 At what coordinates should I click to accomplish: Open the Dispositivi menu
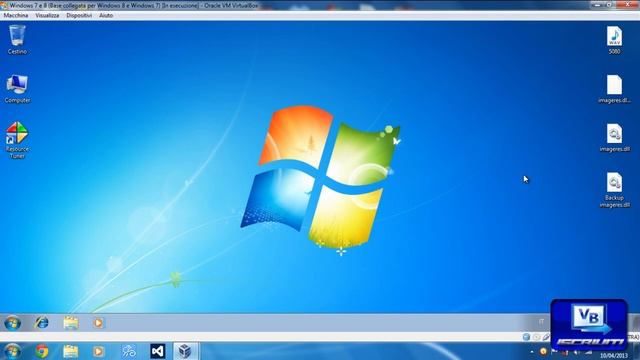pos(79,16)
